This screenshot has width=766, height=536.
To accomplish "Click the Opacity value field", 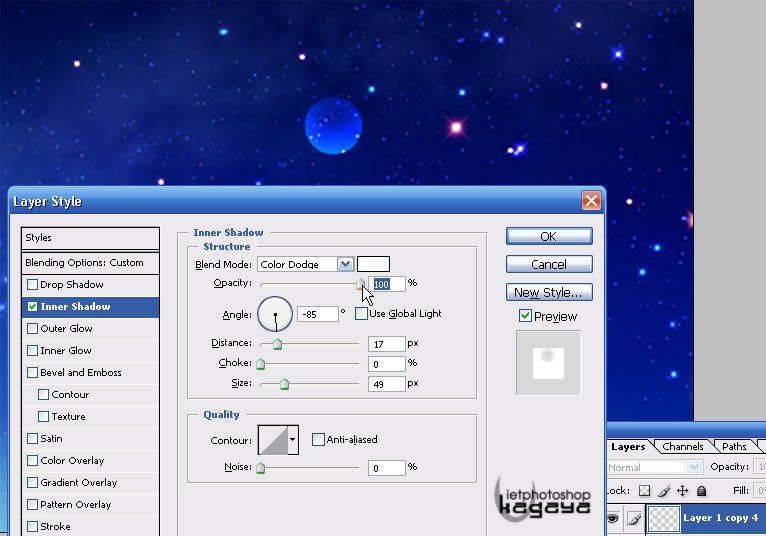I will [386, 284].
